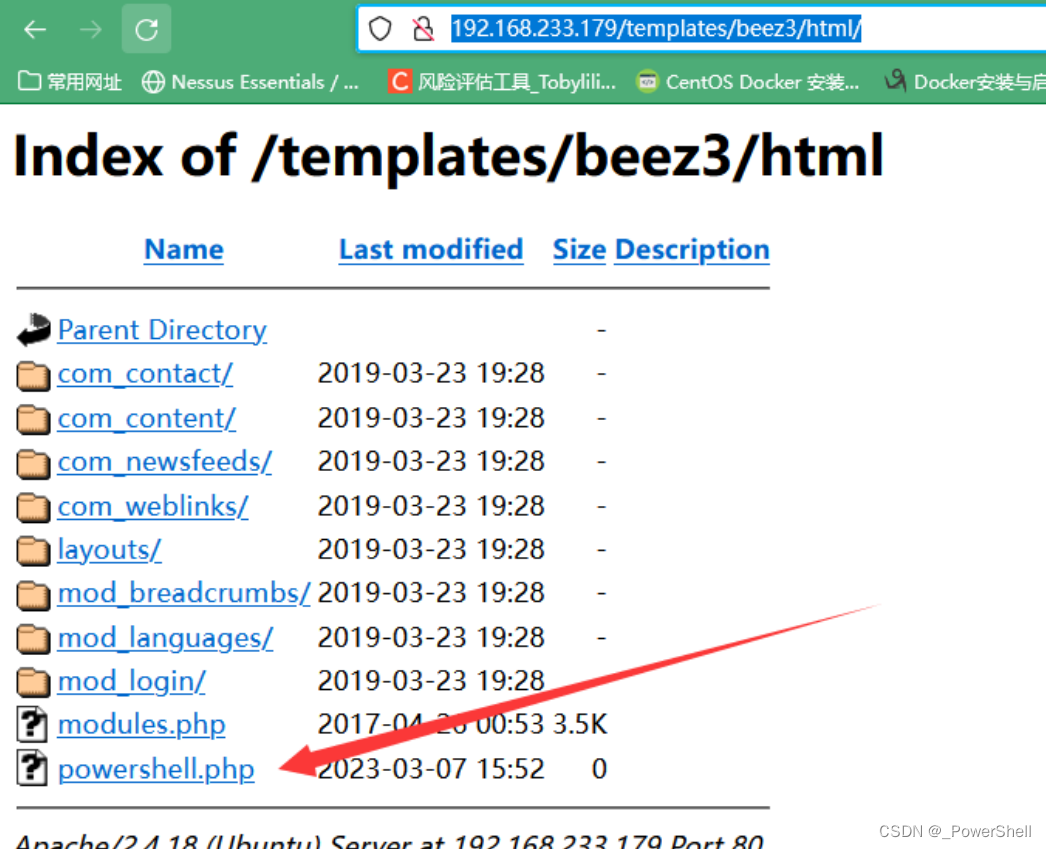Click the folder icon beside mod_languages/
The image size is (1046, 849).
(x=33, y=639)
